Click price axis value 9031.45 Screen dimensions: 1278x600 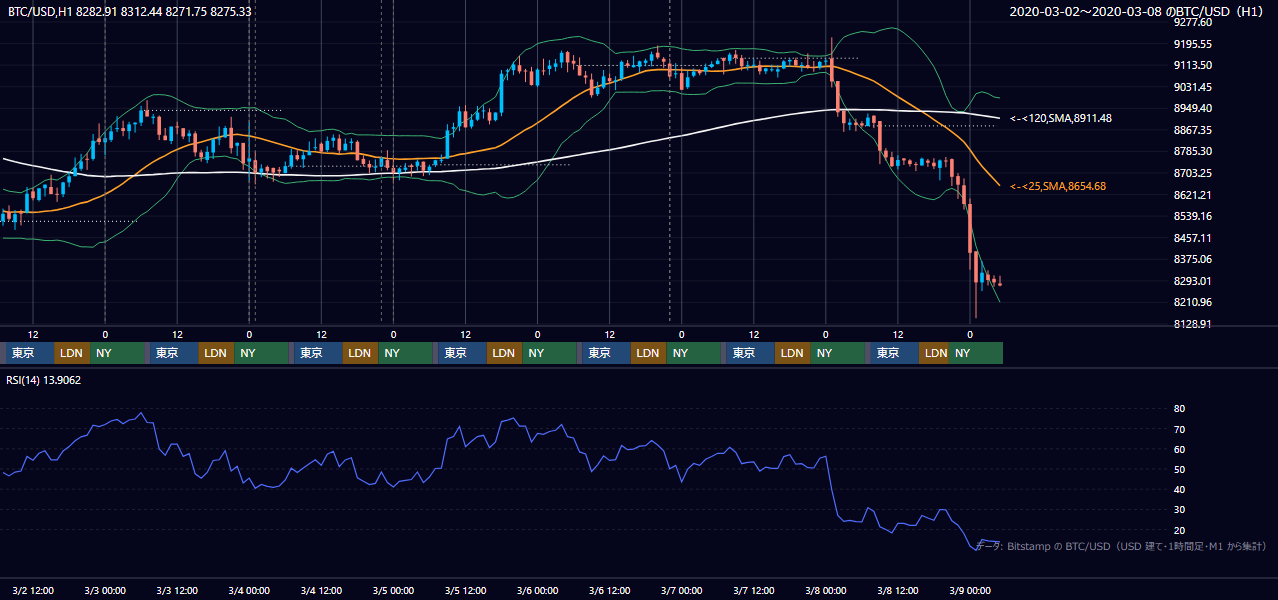[x=1193, y=87]
